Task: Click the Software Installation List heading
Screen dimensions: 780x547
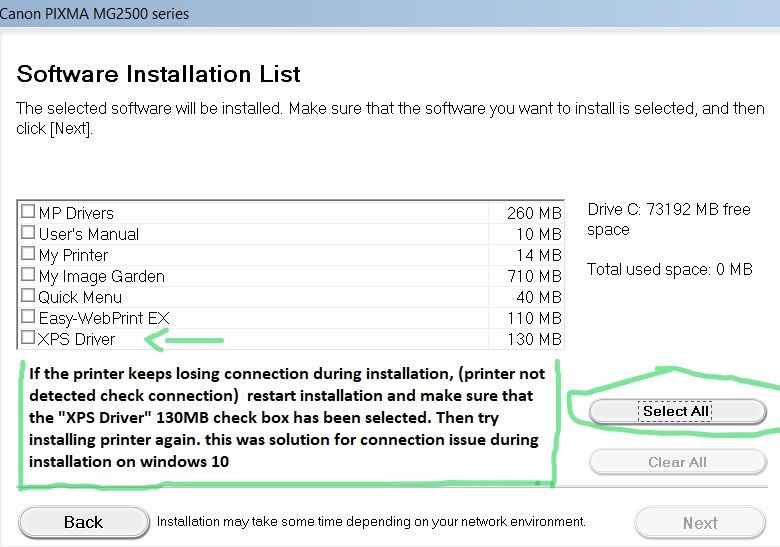Action: click(159, 74)
